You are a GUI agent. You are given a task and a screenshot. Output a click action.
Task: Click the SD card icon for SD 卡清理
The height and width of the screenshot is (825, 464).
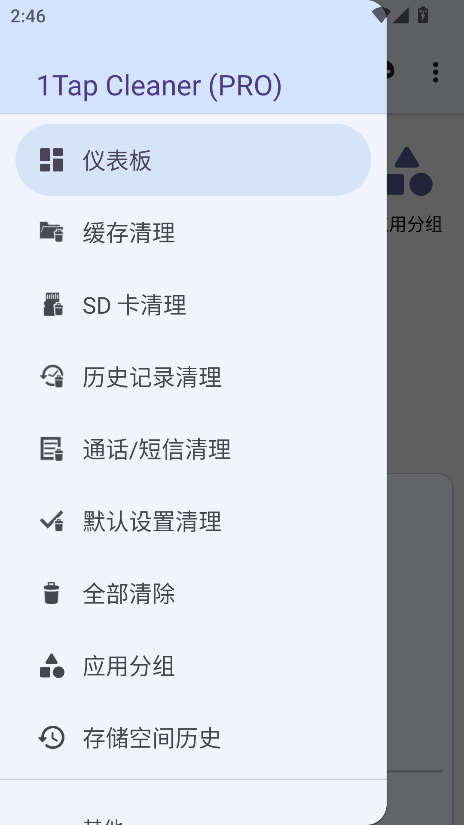[53, 304]
